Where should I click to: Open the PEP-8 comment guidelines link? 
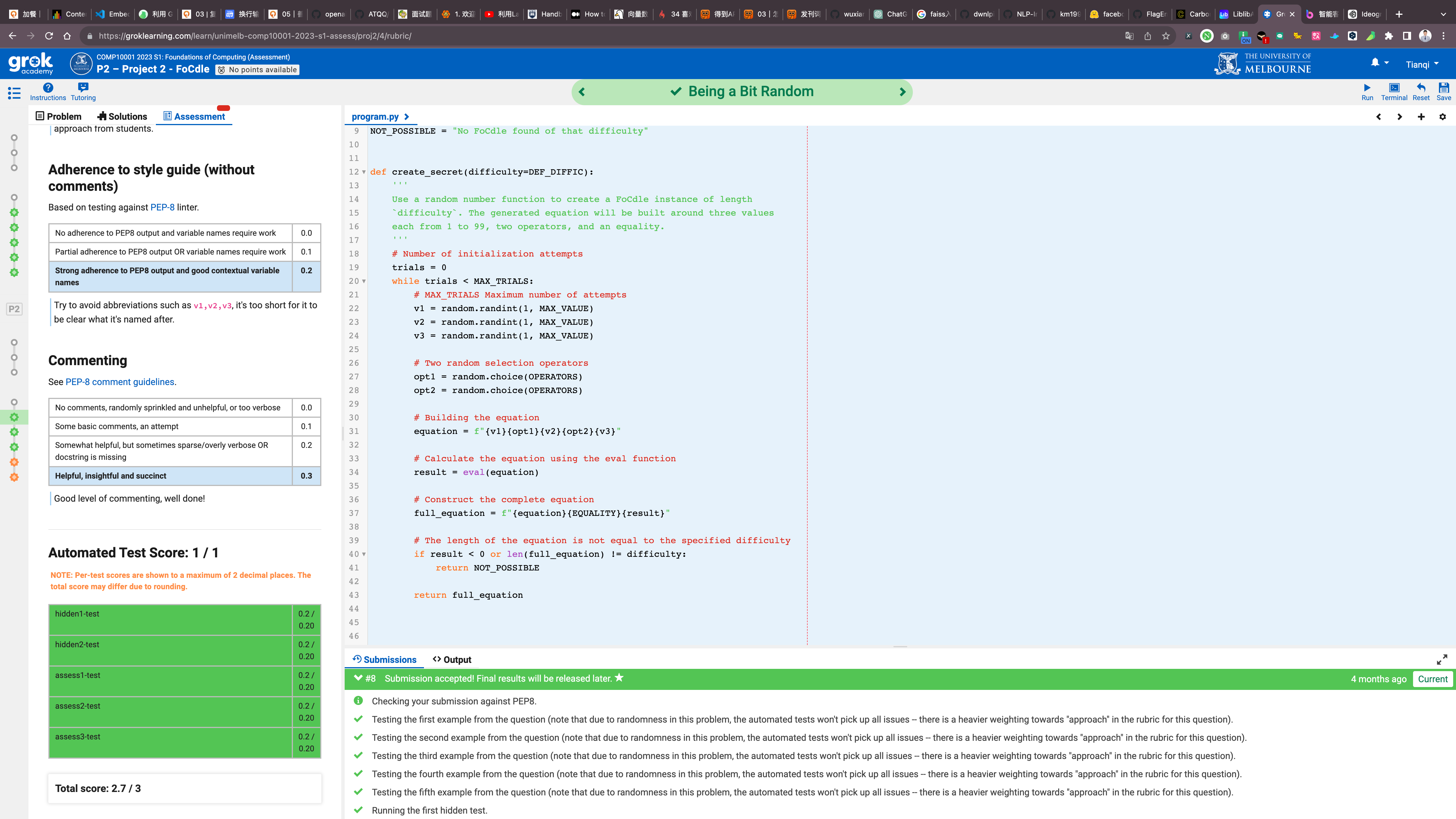pos(120,382)
